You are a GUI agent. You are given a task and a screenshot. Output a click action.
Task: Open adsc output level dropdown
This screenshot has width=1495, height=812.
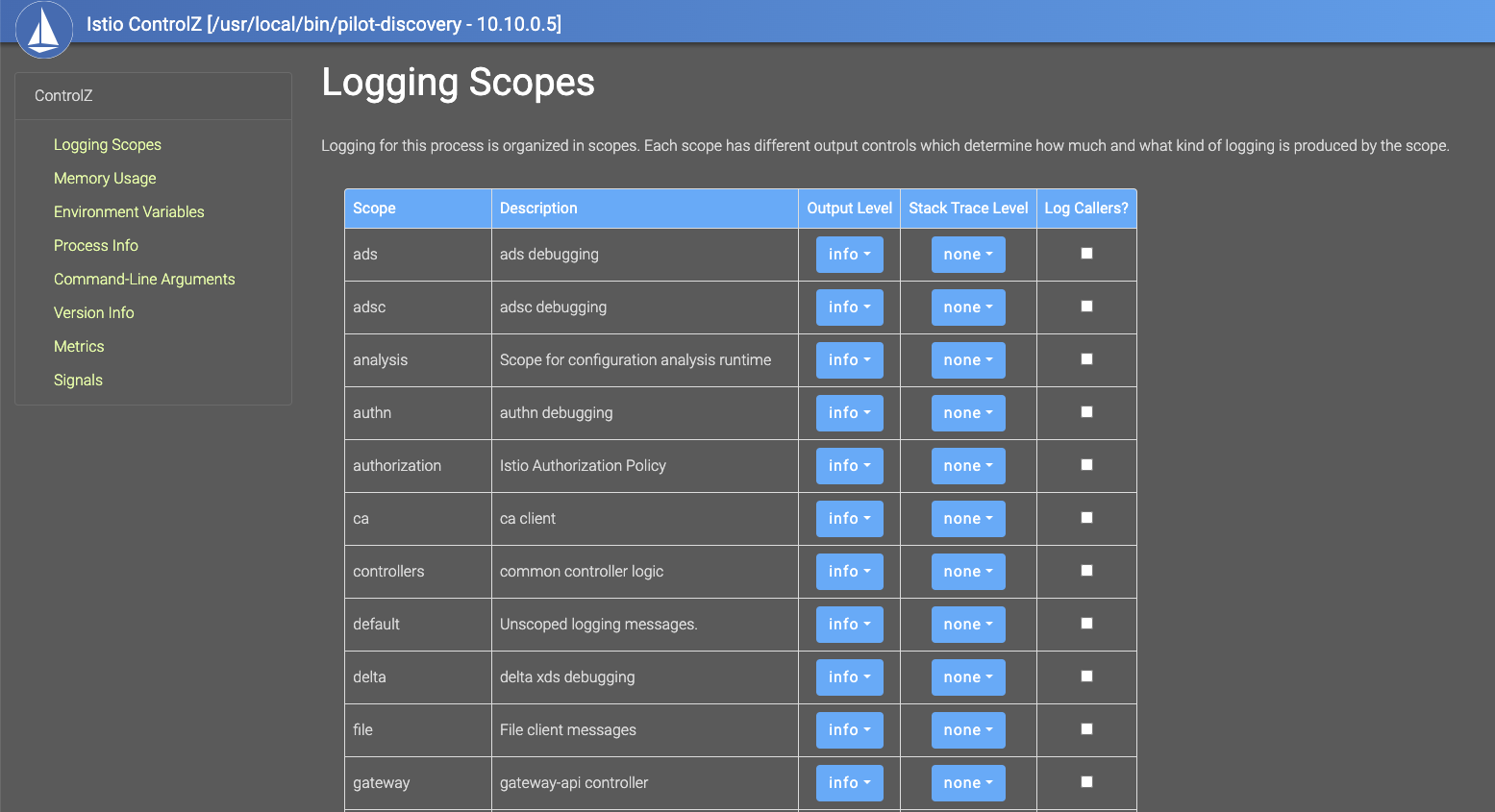point(849,308)
